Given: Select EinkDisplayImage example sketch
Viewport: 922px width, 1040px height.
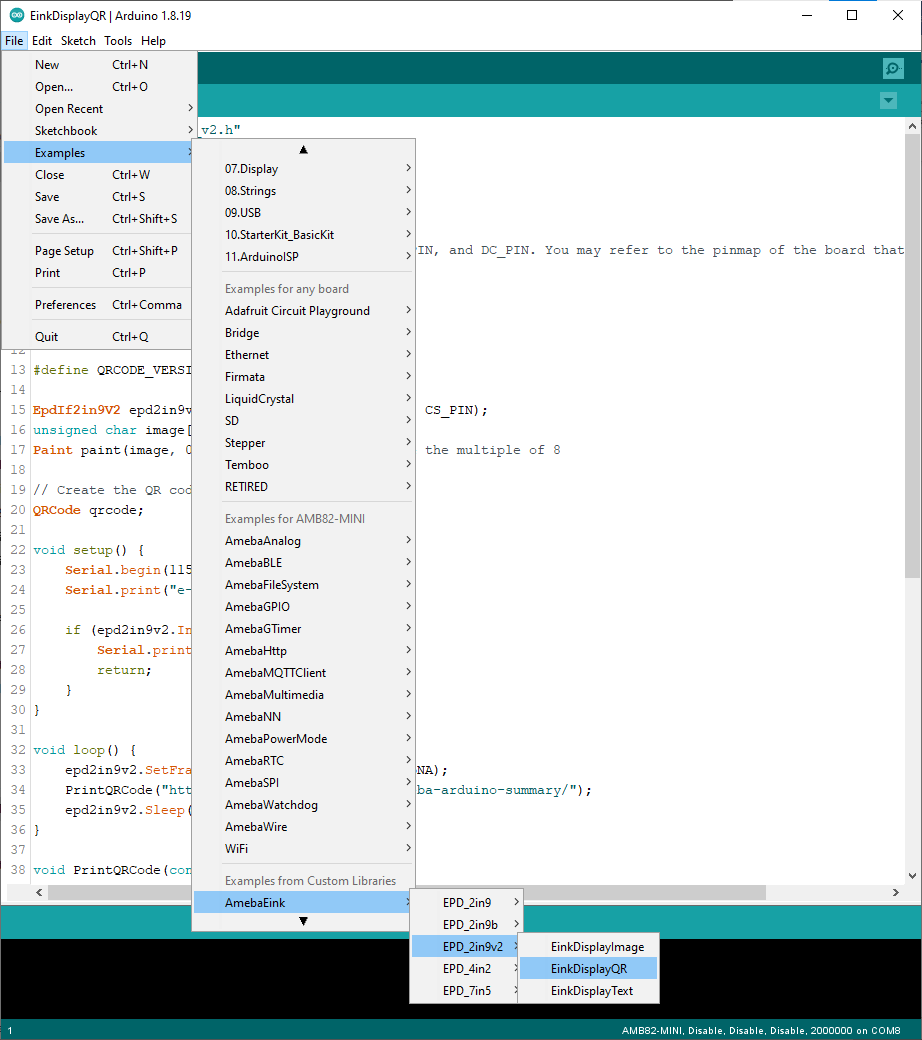Looking at the screenshot, I should pyautogui.click(x=597, y=946).
